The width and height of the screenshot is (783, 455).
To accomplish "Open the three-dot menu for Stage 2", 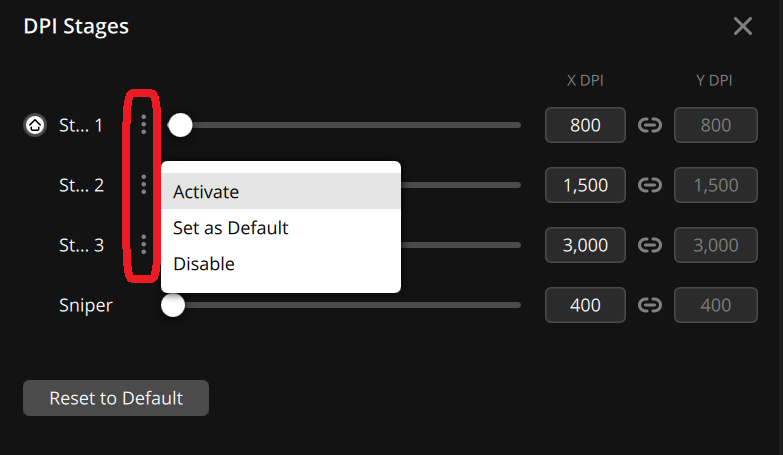I will (x=144, y=185).
